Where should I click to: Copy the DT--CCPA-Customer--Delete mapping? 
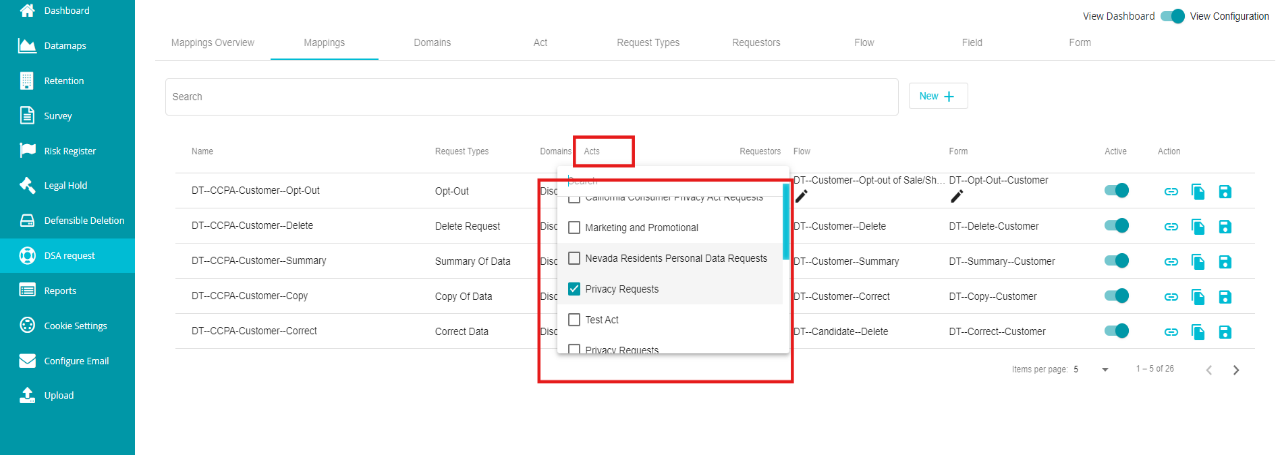click(x=1198, y=227)
